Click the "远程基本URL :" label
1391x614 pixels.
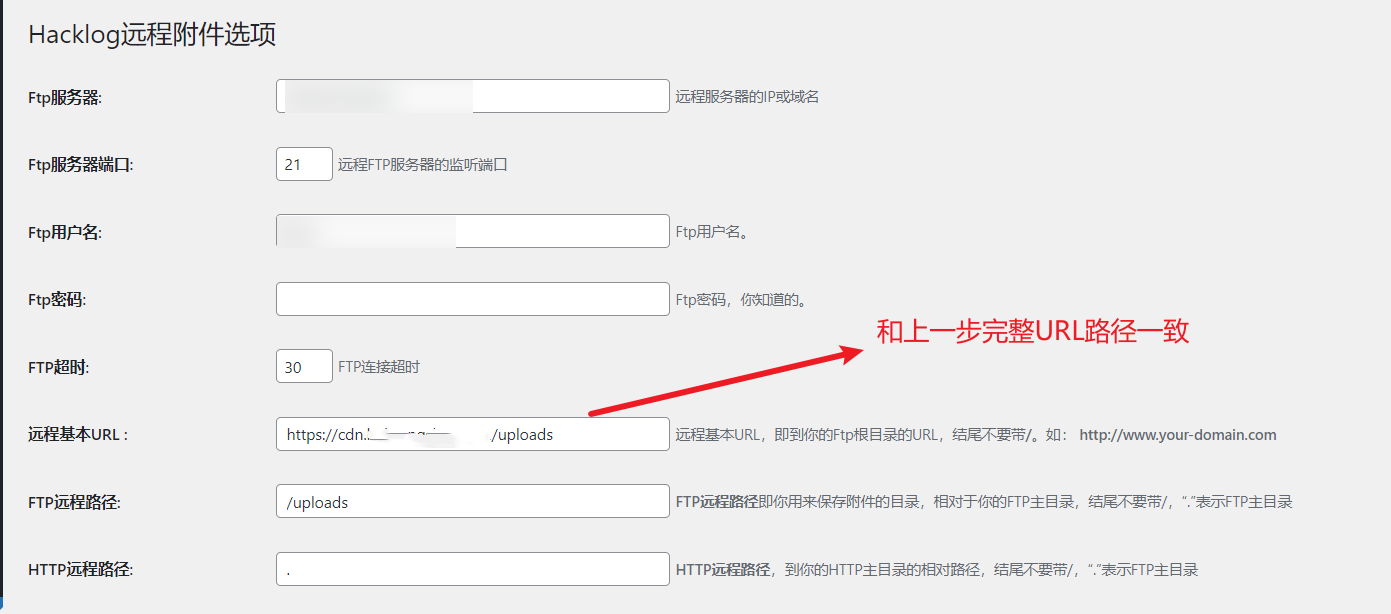pyautogui.click(x=78, y=435)
